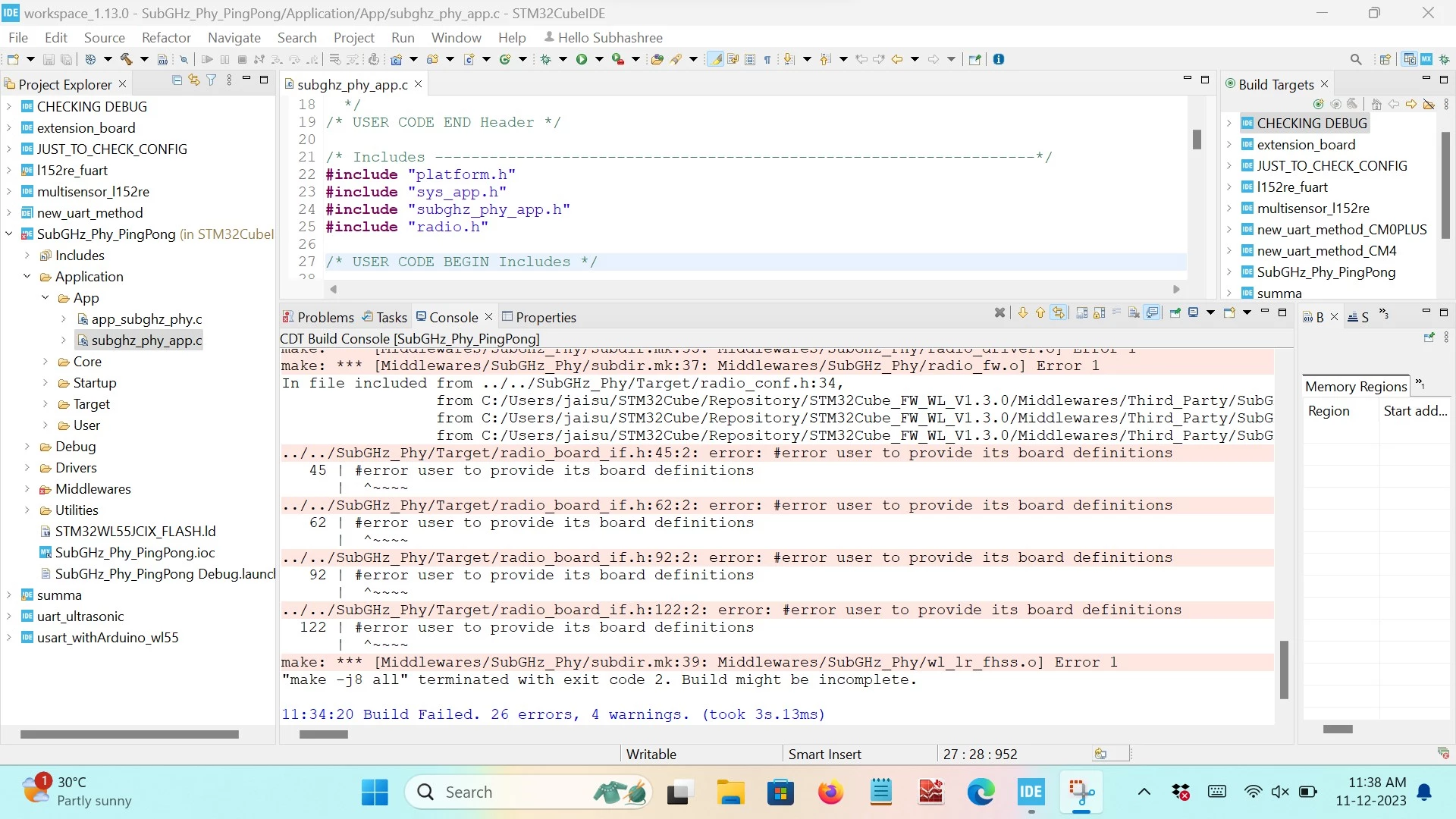The image size is (1456, 819).
Task: Toggle Show Console When Output Changes icon
Action: 1153,312
